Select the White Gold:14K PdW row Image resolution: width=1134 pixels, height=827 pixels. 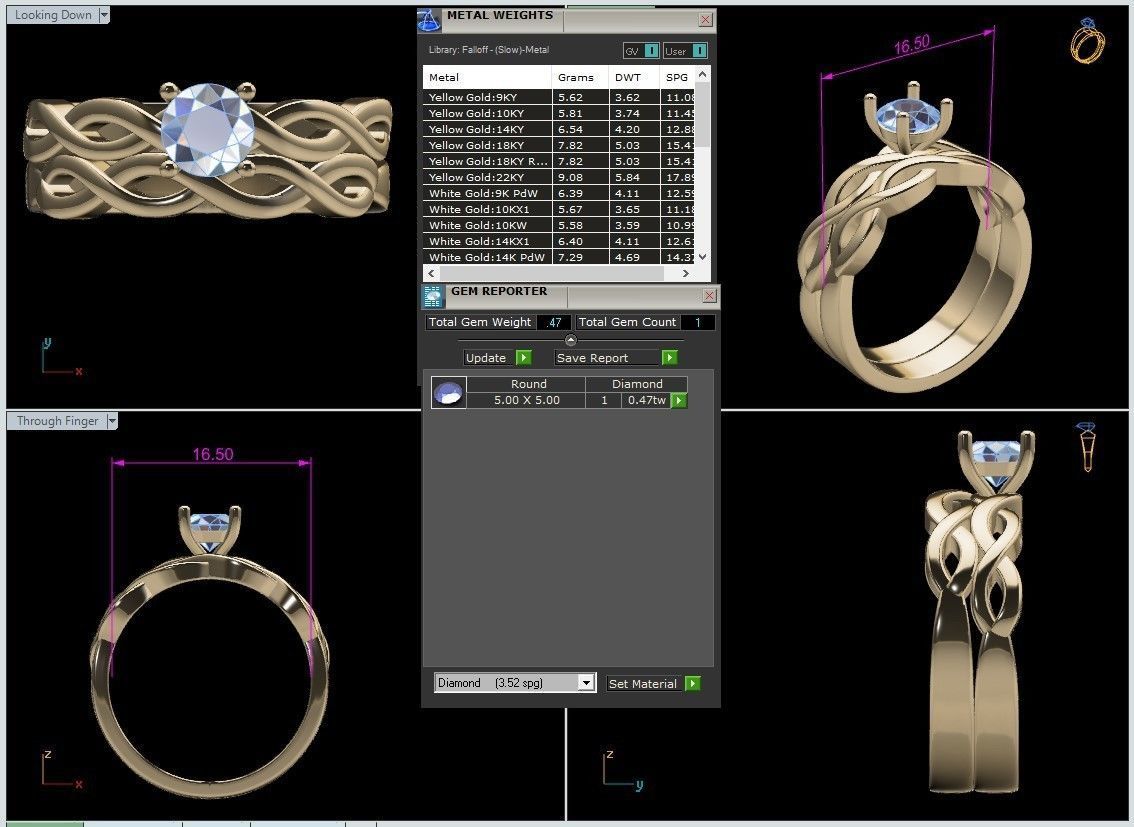click(559, 257)
